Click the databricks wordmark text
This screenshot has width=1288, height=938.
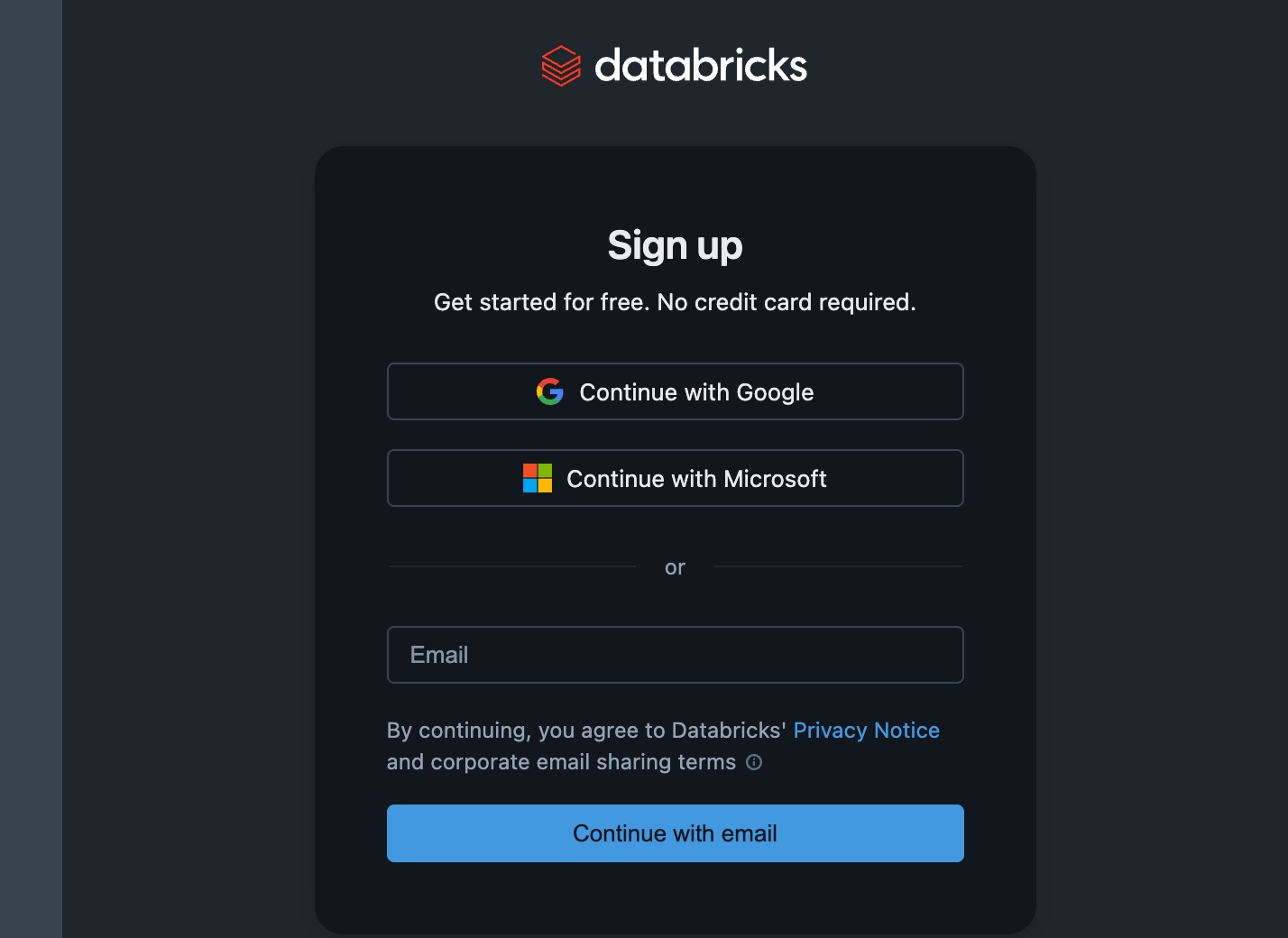point(701,66)
